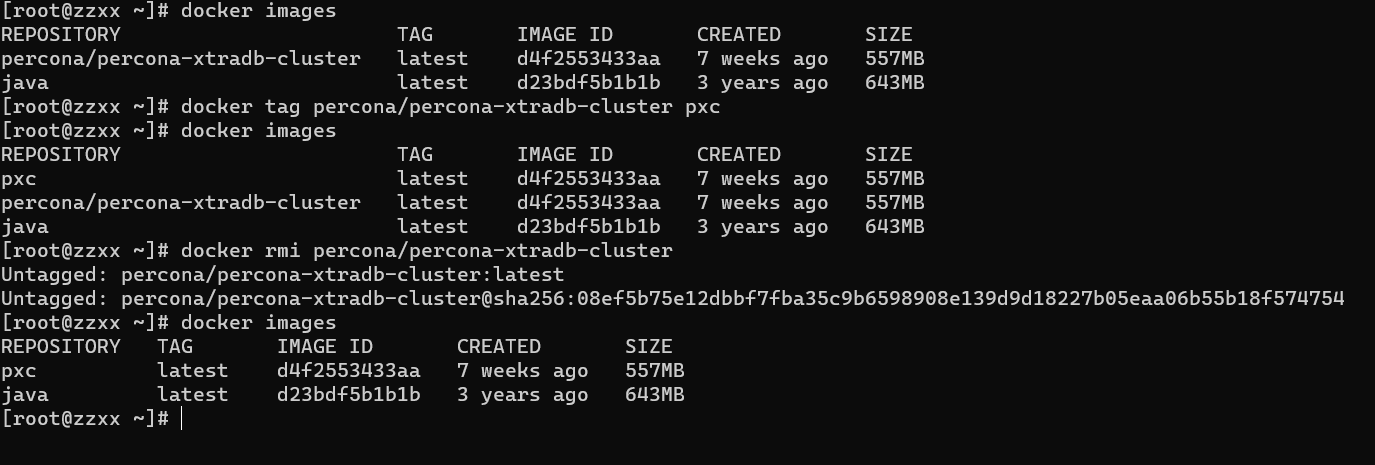Image resolution: width=1375 pixels, height=465 pixels.
Task: Click "3 years ago" in the last listing
Action: pos(522,395)
